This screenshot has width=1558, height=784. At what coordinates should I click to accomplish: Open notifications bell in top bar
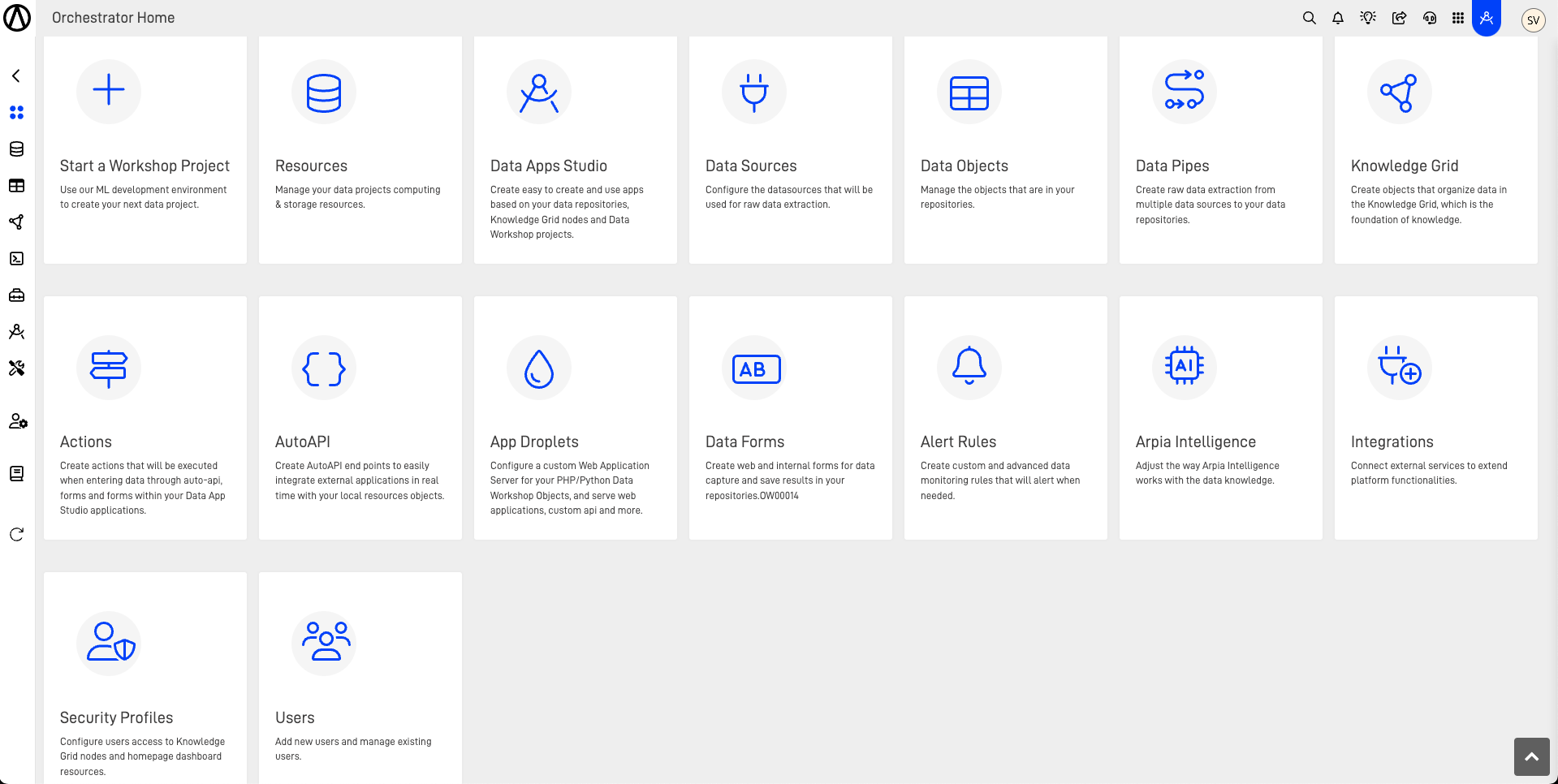(1338, 18)
